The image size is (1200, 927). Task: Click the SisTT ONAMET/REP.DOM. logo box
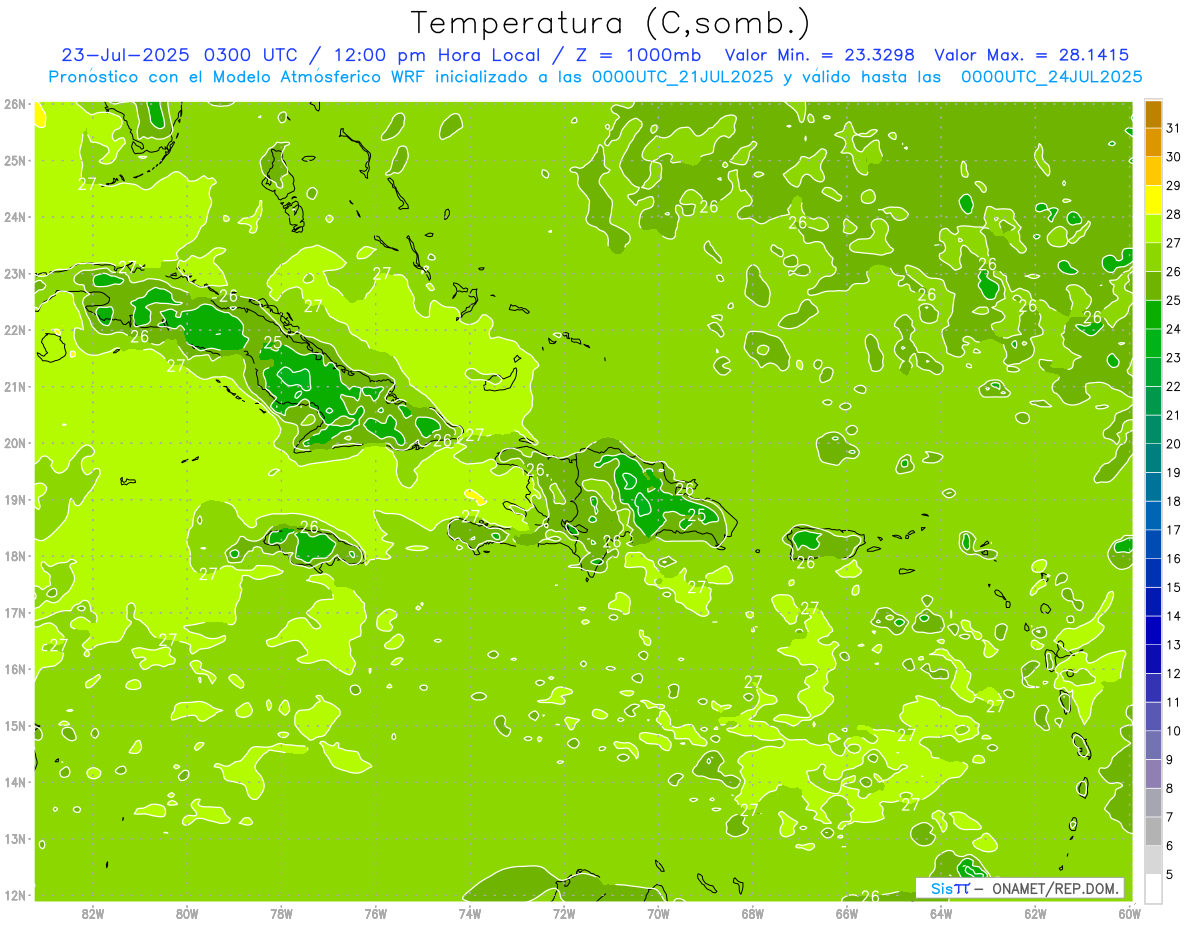[x=1020, y=888]
